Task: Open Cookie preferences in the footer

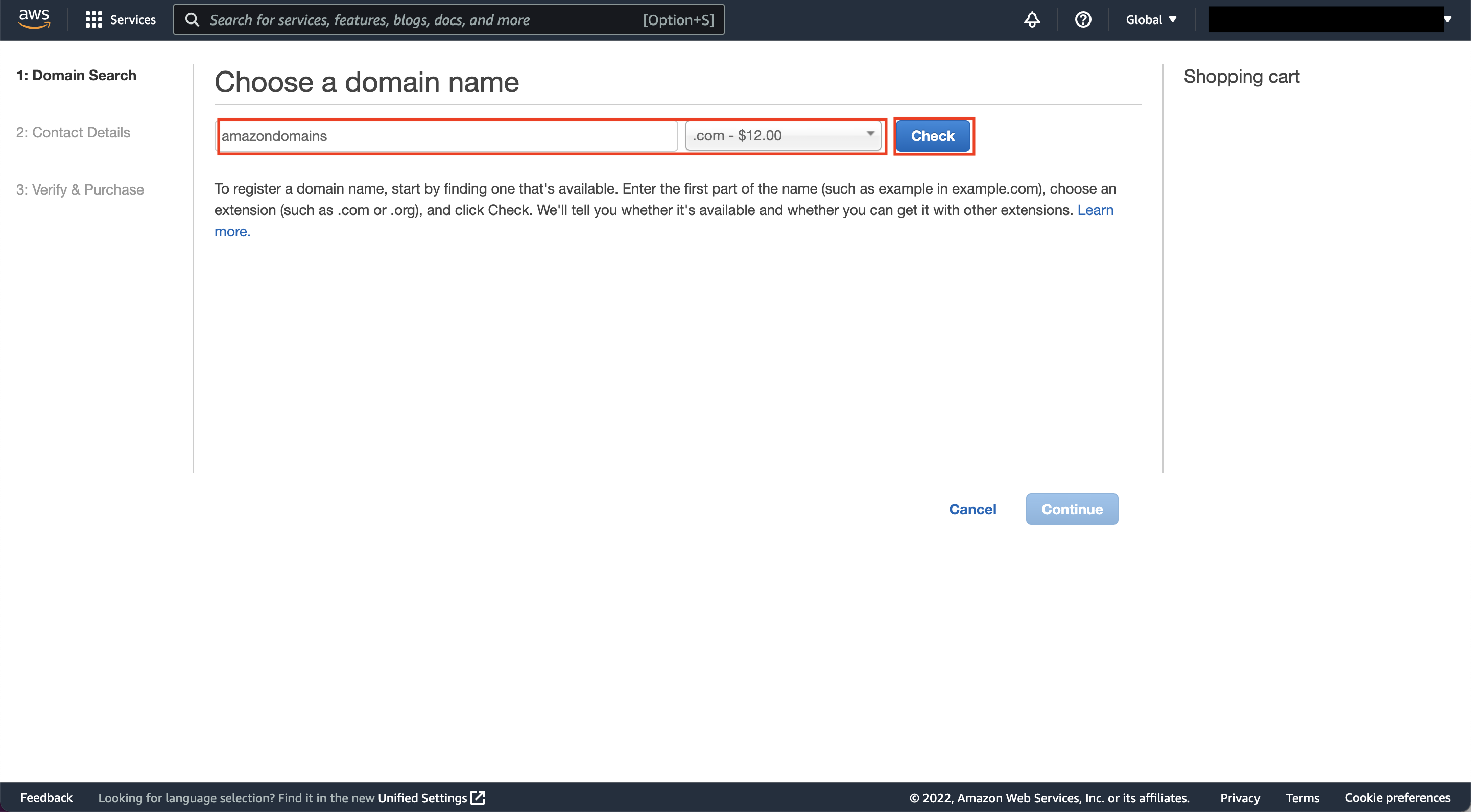Action: (x=1397, y=798)
